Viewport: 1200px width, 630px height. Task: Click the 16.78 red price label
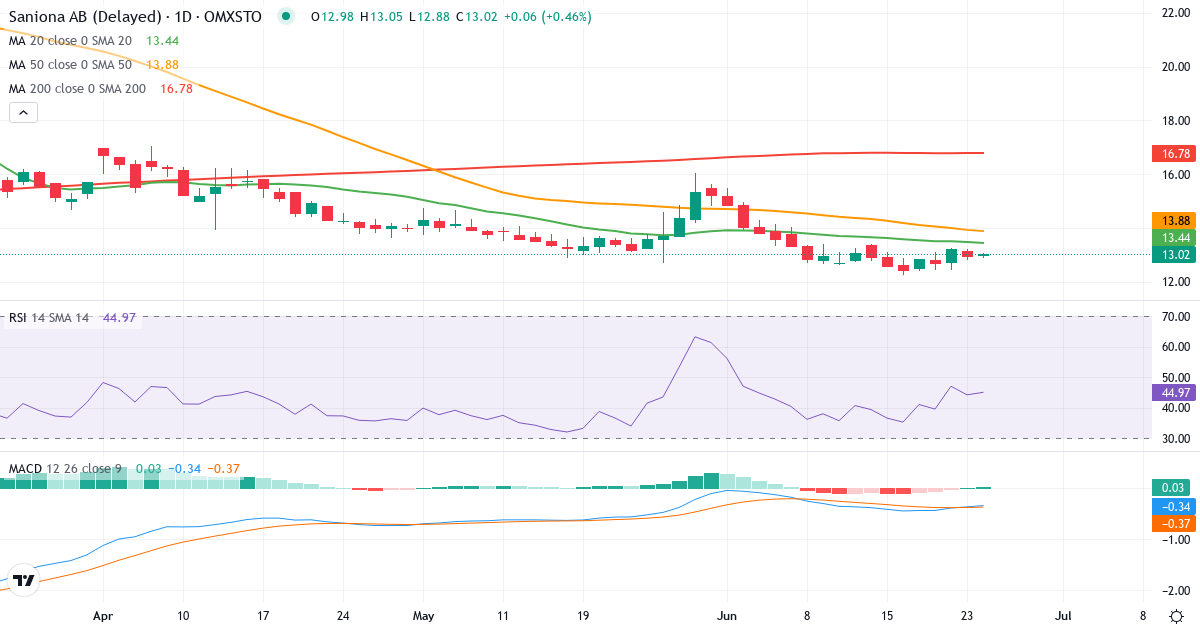coord(1174,154)
